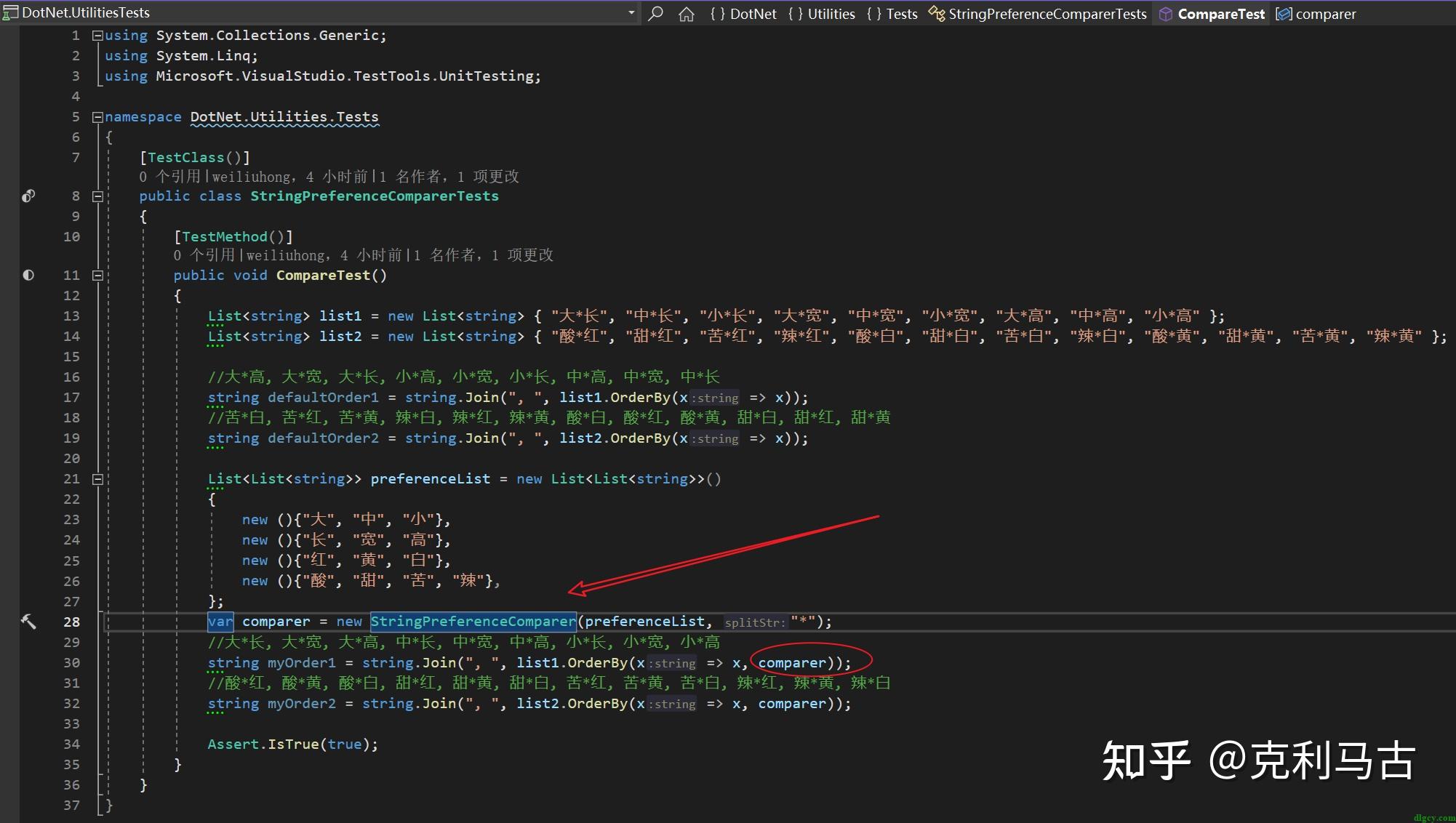Click the CompareTest method name on line 11

click(323, 276)
